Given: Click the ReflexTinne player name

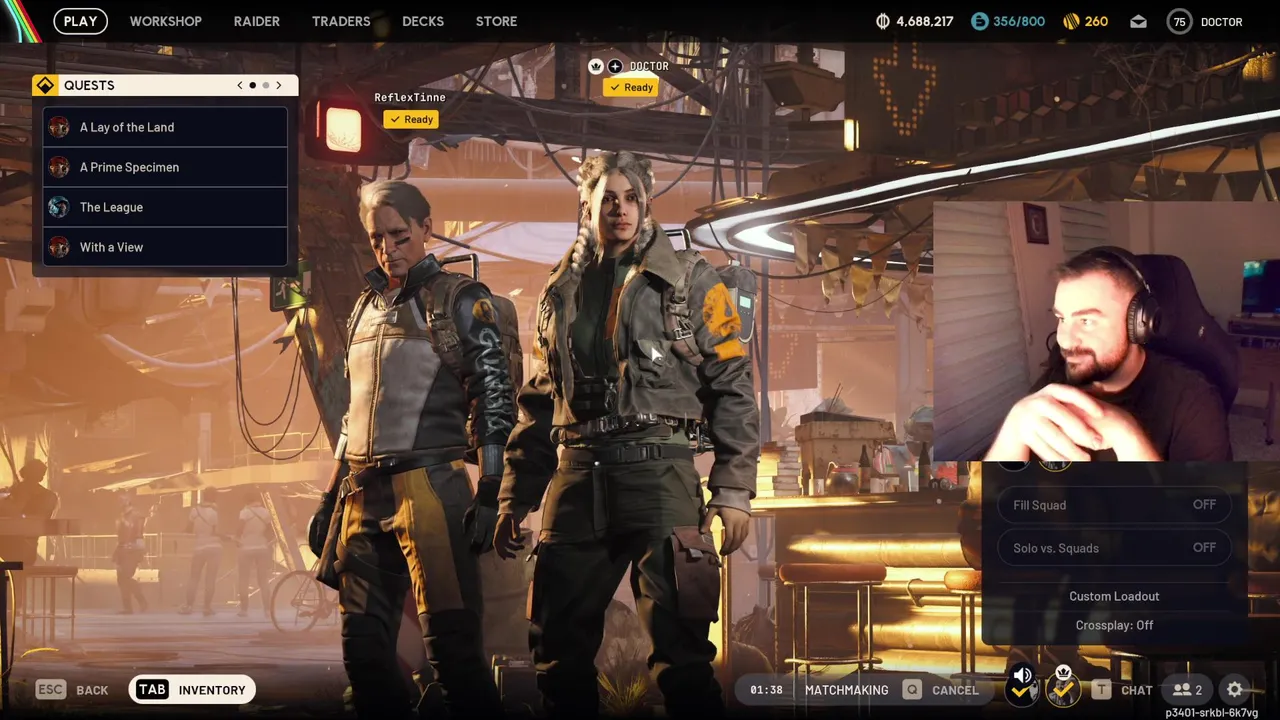Looking at the screenshot, I should pyautogui.click(x=410, y=97).
